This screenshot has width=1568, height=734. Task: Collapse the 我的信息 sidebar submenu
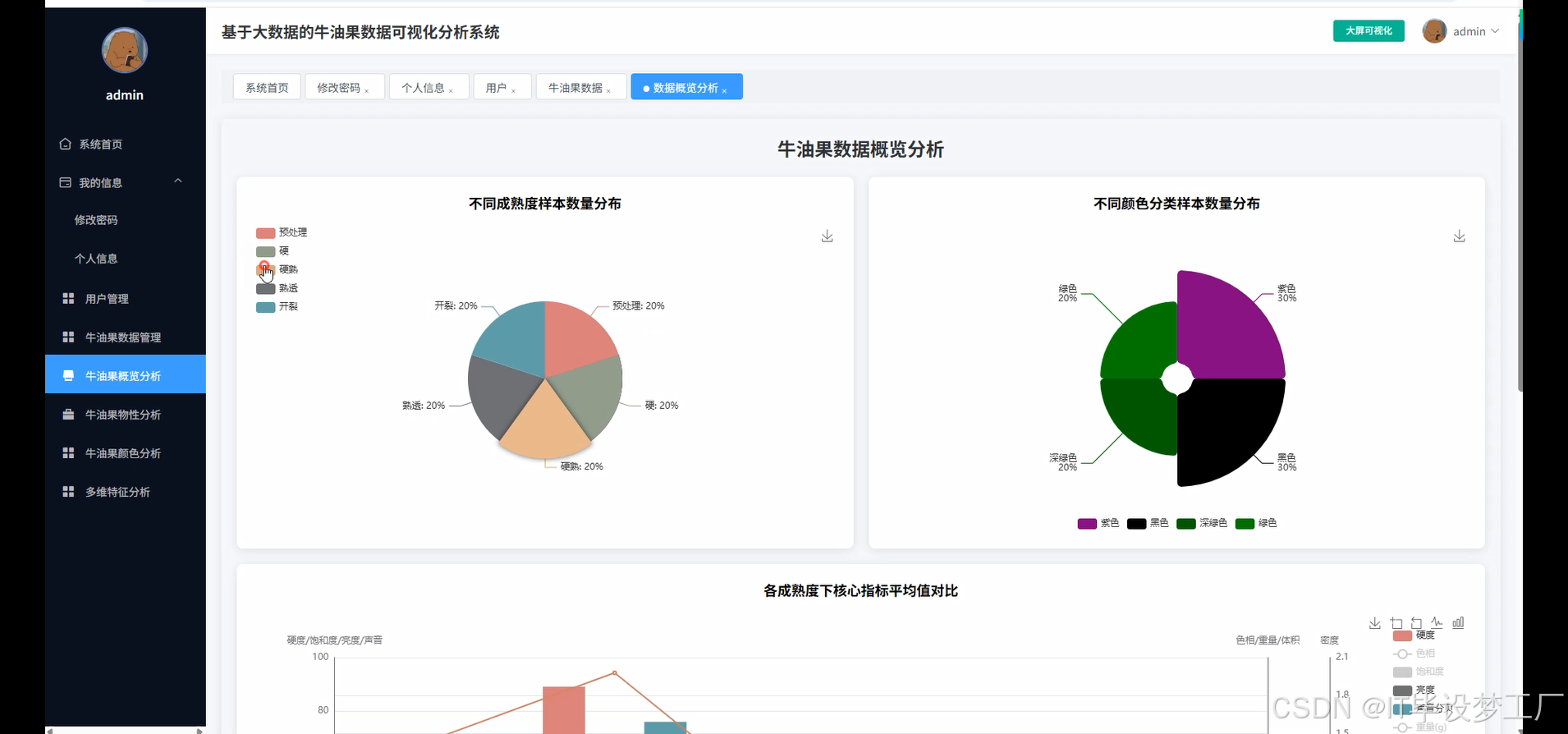178,181
